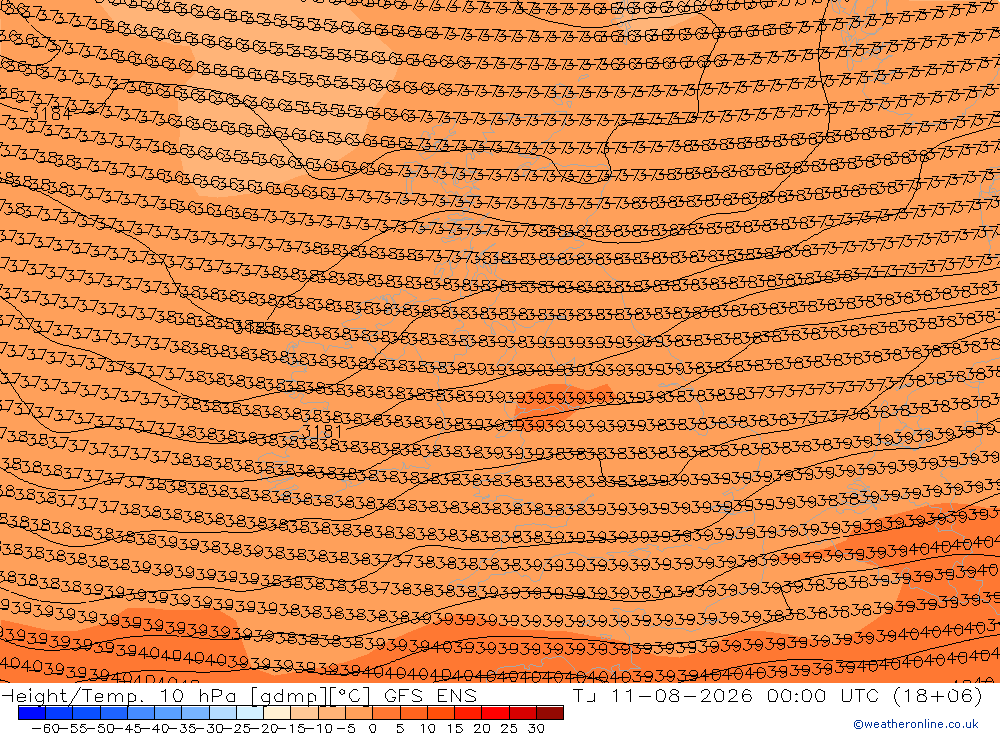1000x733 pixels.
Task: Pick the red swatch between 20 and 25
Action: (495, 713)
